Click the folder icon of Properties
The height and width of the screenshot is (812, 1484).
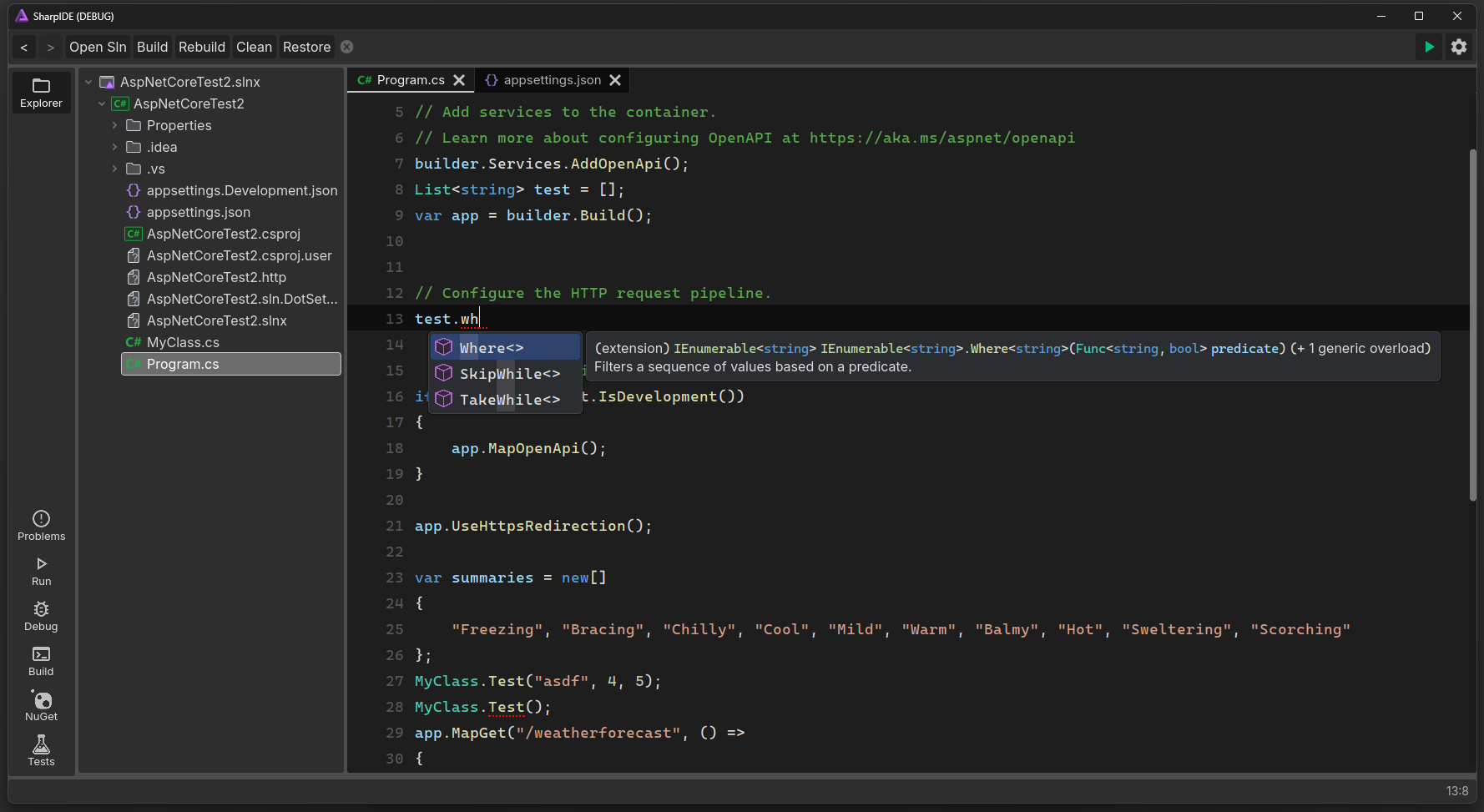coord(134,125)
